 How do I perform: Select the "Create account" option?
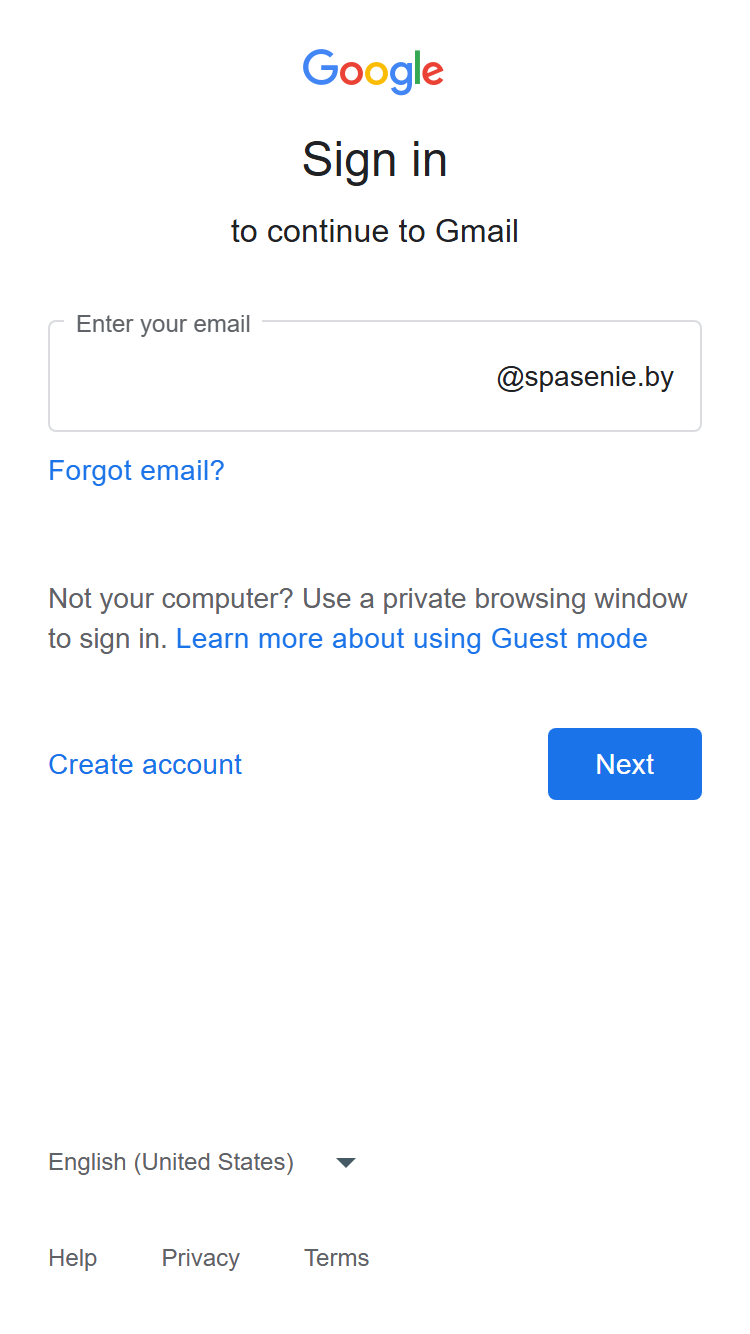pos(145,764)
